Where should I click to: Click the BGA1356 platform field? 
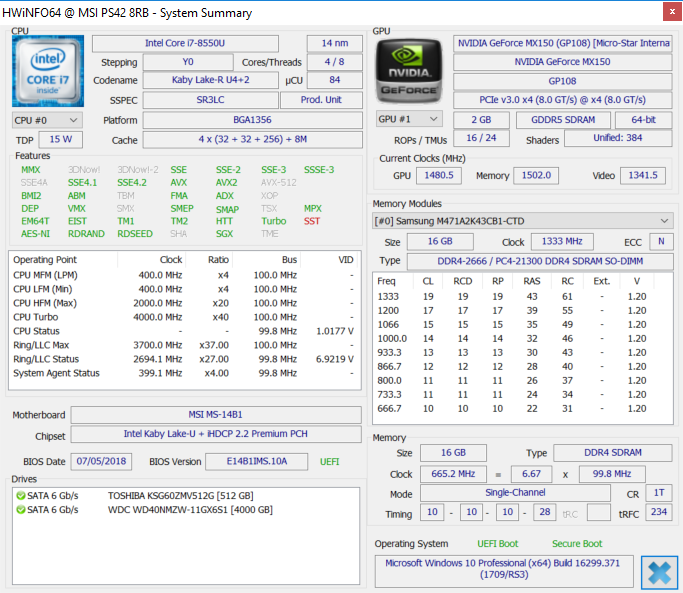pos(253,120)
